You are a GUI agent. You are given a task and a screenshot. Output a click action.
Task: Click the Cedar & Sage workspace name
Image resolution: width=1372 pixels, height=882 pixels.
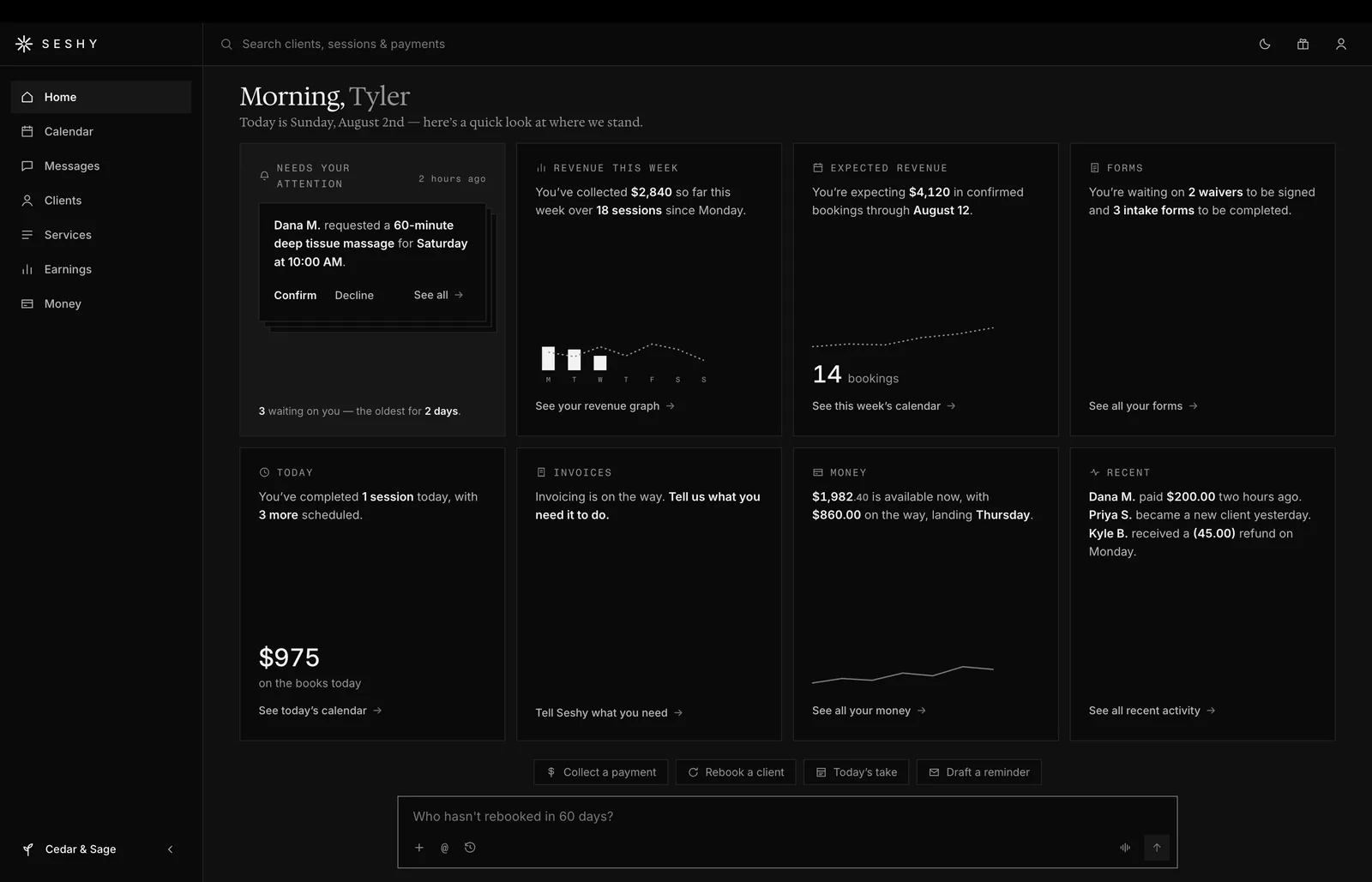pyautogui.click(x=81, y=849)
